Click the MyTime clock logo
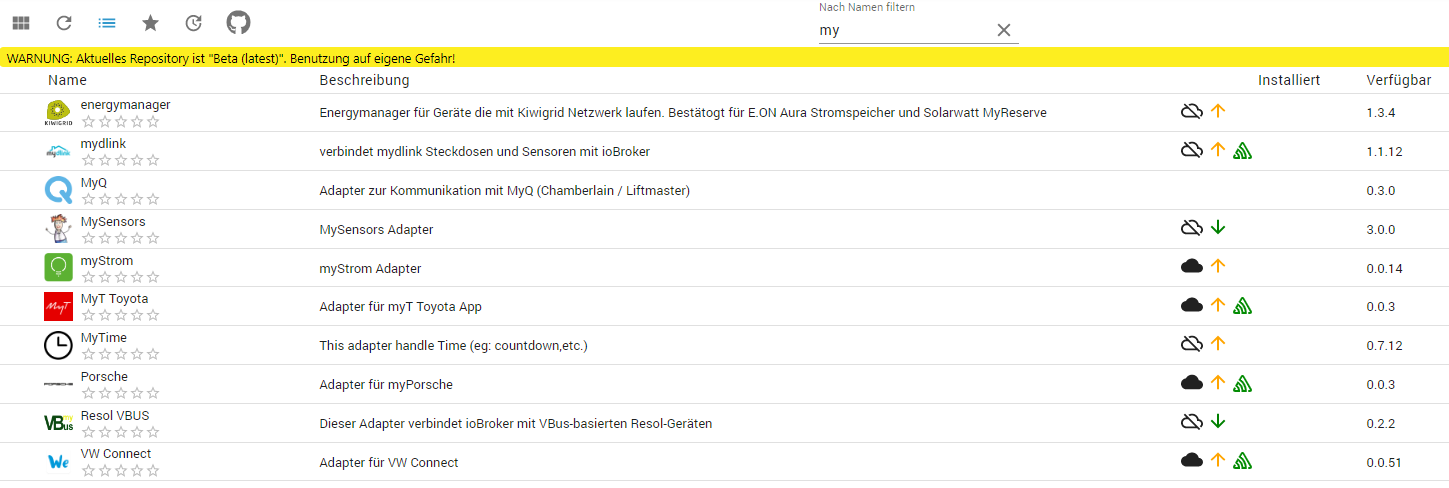Viewport: 1449px width, 488px height. (x=59, y=346)
